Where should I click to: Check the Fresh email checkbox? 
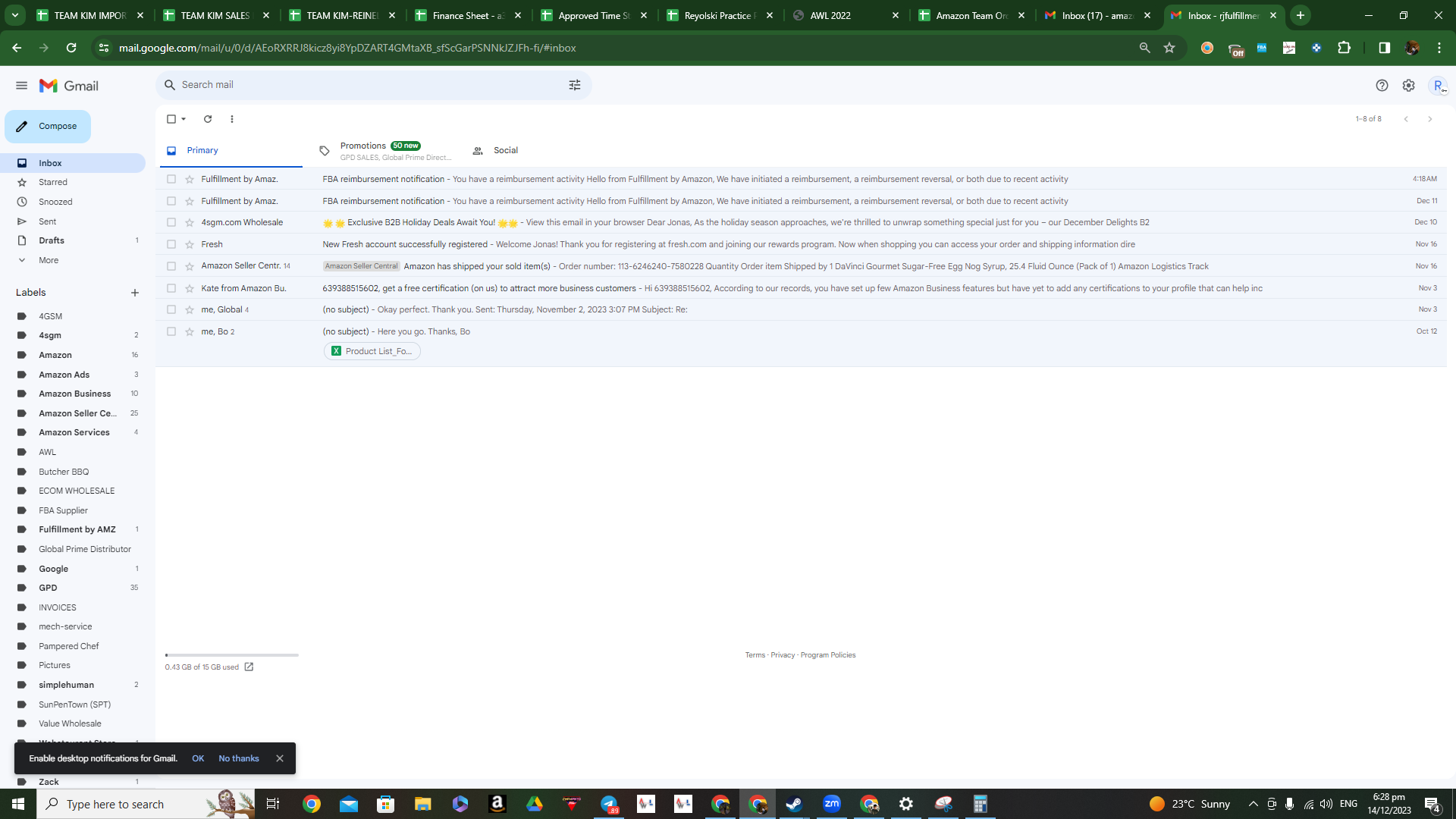point(171,245)
